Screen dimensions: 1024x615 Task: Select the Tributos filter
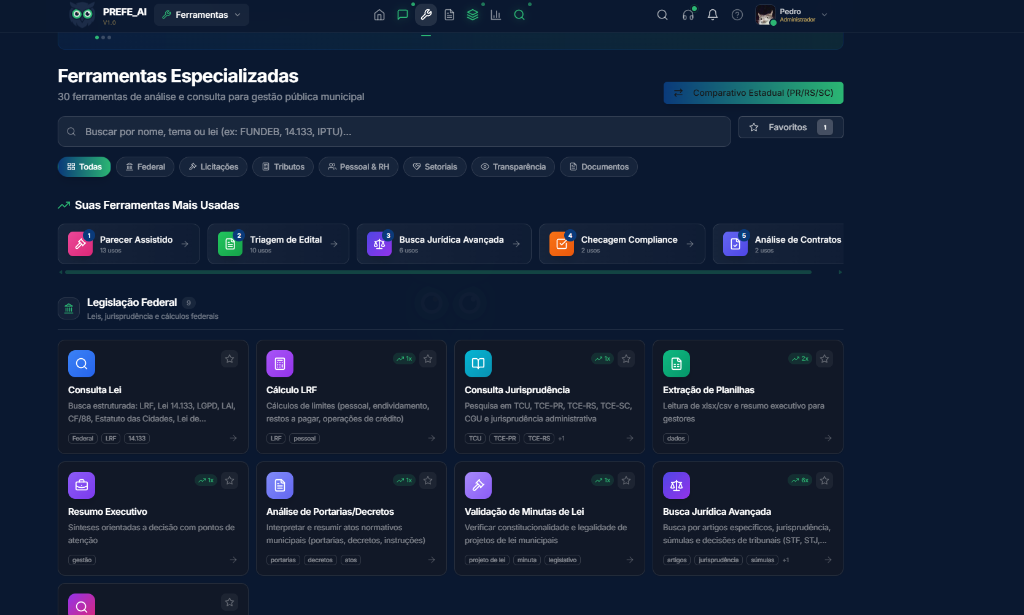283,166
